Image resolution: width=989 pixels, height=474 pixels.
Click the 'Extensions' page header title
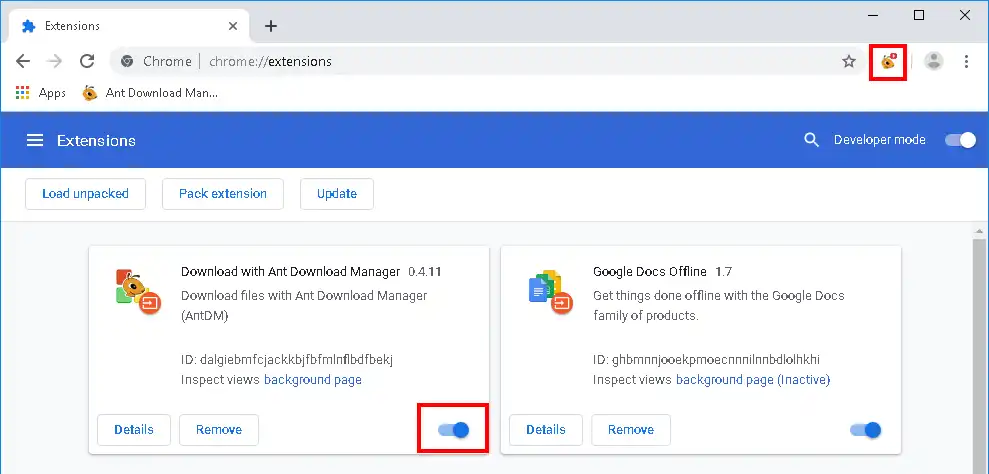(97, 140)
